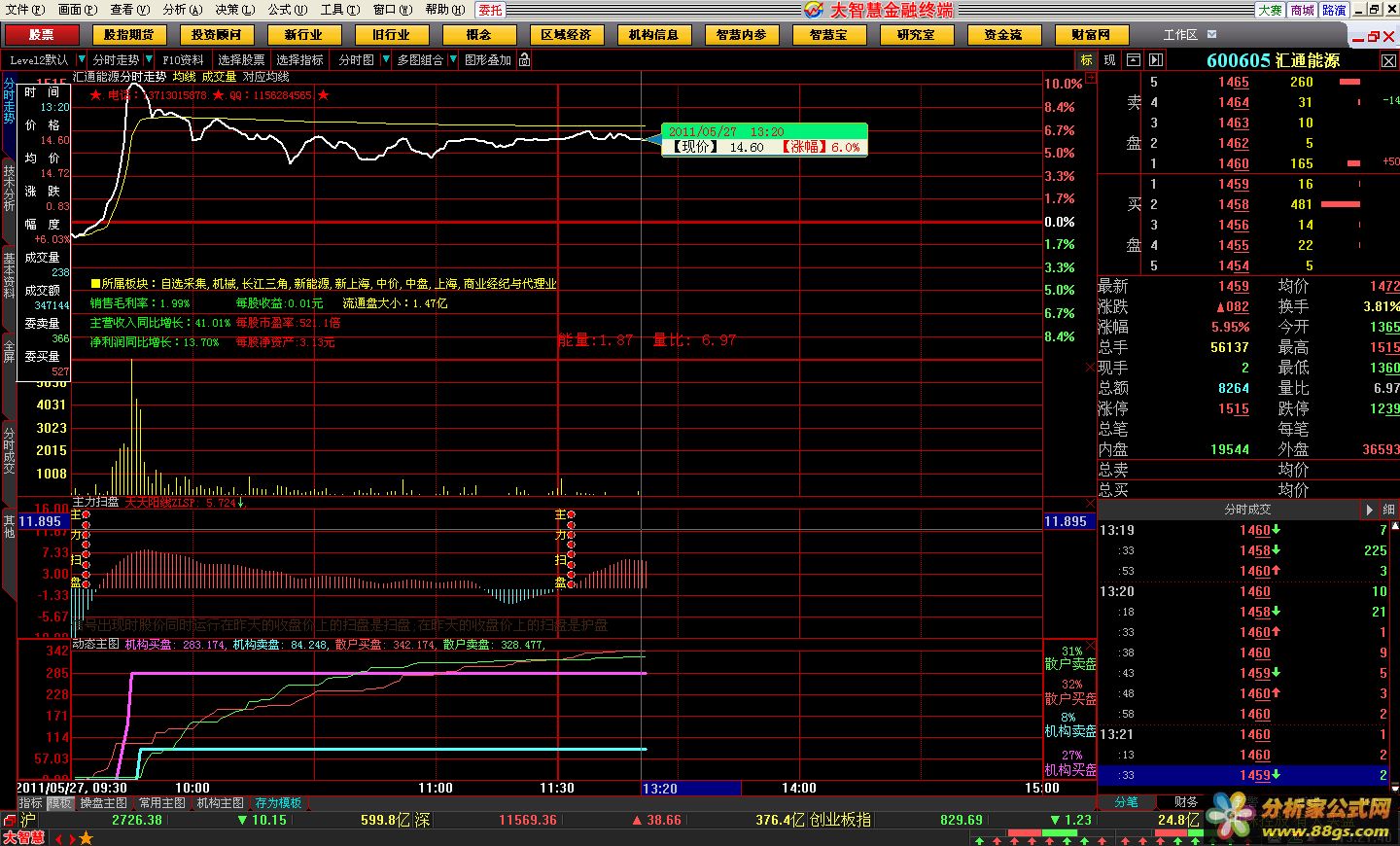Open the 画面(P) menu

click(x=78, y=10)
